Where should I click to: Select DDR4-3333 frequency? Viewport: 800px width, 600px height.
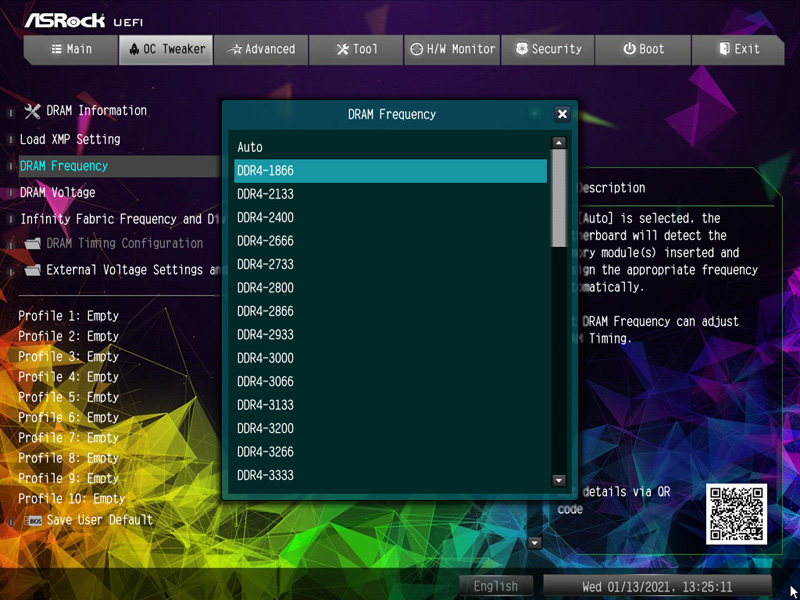pyautogui.click(x=390, y=476)
